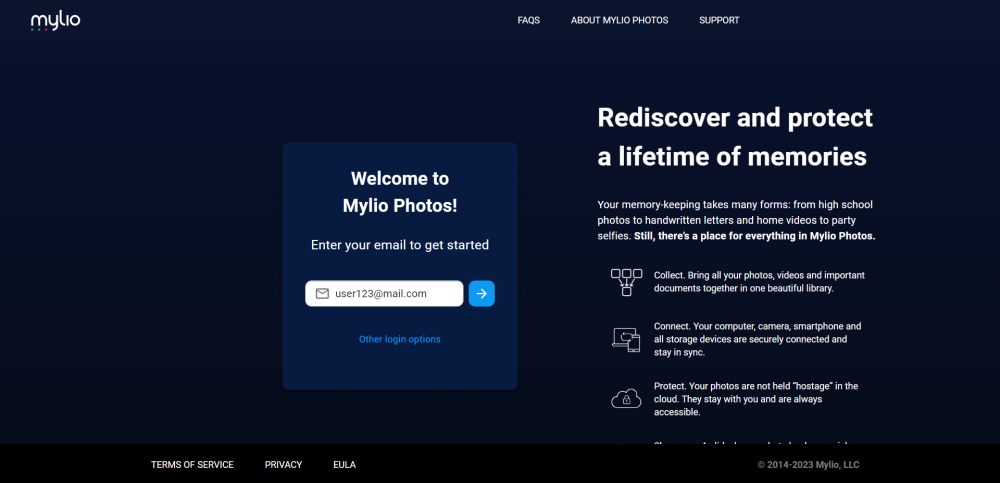The height and width of the screenshot is (483, 1000).
Task: Open About Mylio Photos page
Action: click(619, 20)
